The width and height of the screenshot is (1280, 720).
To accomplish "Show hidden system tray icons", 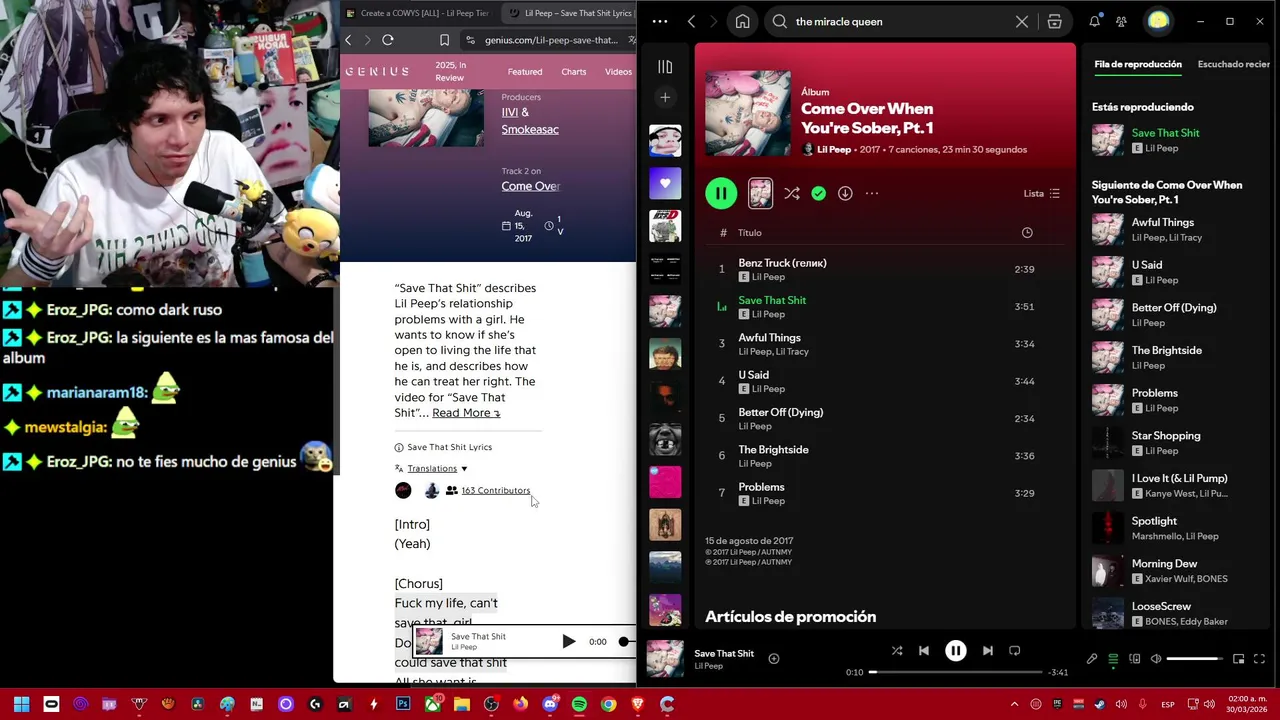I will tap(1014, 705).
